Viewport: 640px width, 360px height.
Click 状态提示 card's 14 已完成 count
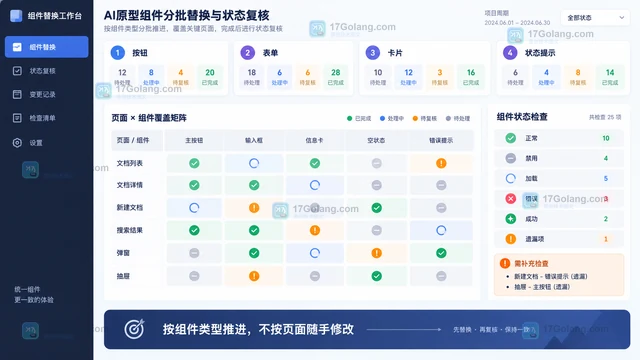point(610,76)
